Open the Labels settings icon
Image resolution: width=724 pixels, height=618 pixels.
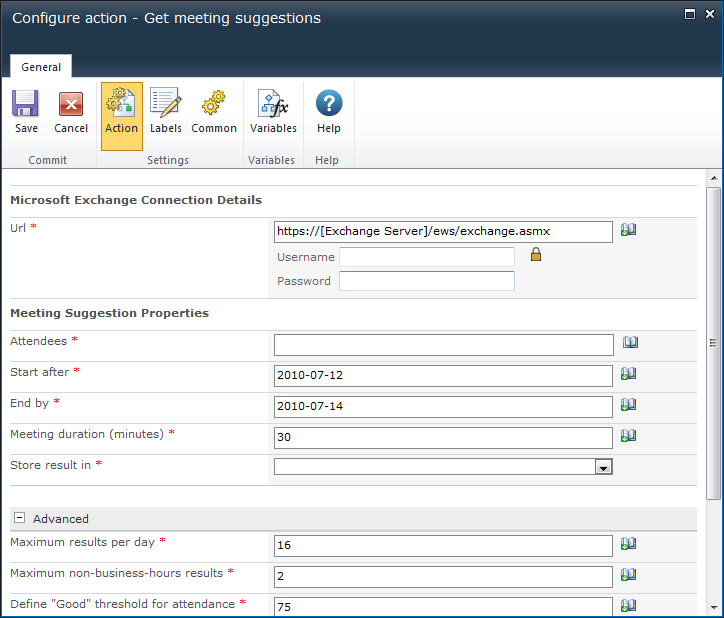[x=165, y=102]
